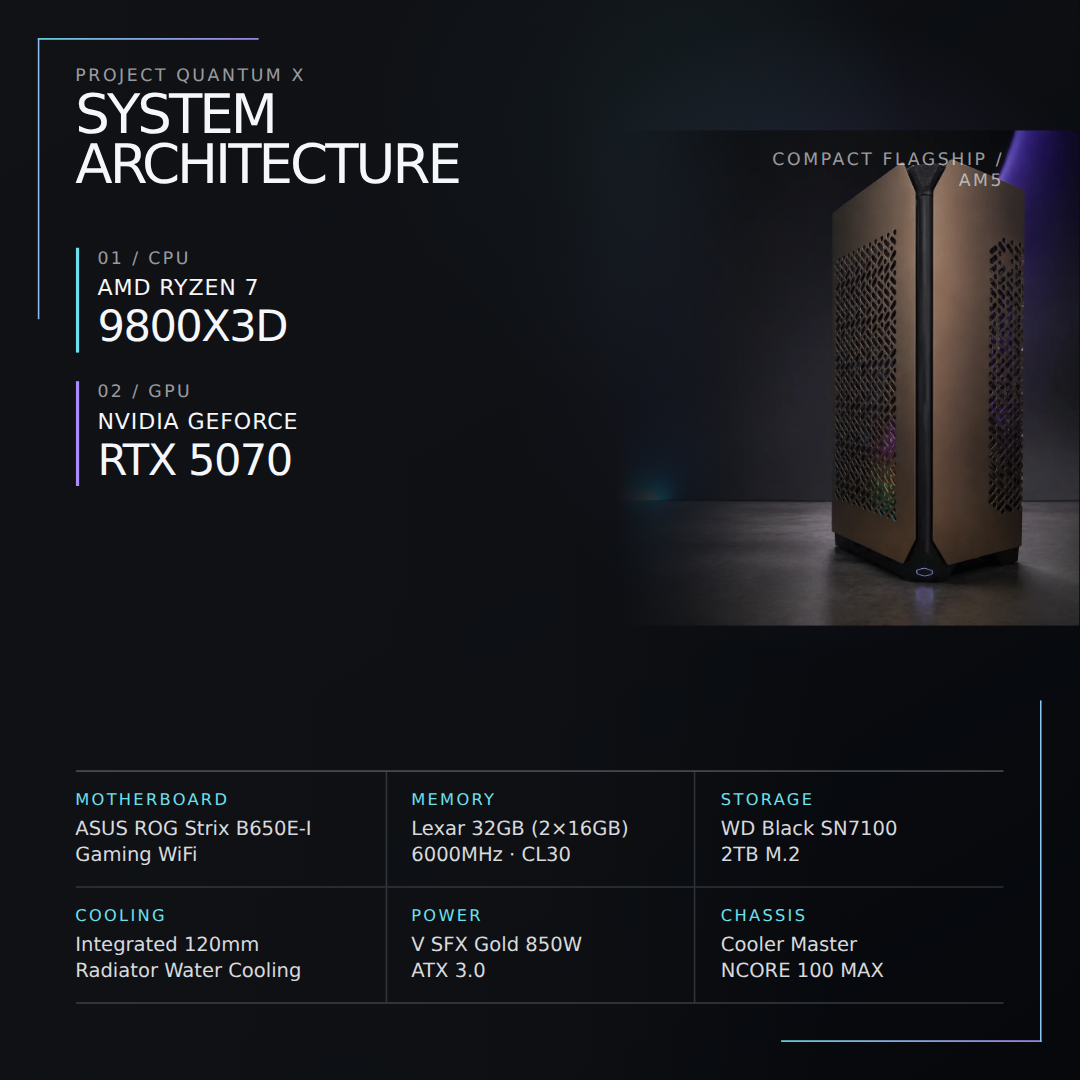Click the '2TB M.2' line

[760, 854]
